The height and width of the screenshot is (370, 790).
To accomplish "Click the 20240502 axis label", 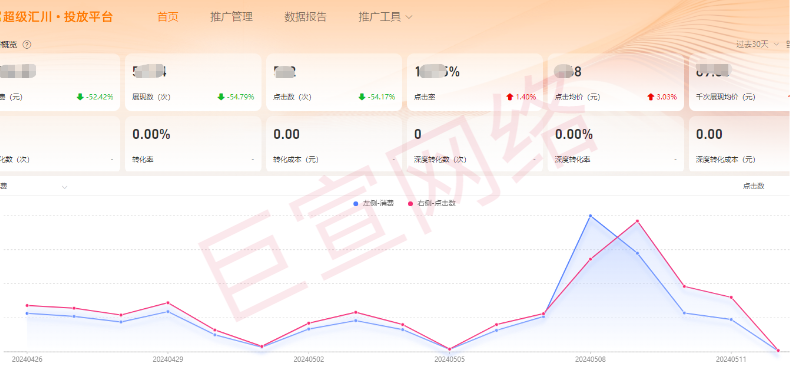I will tap(308, 360).
